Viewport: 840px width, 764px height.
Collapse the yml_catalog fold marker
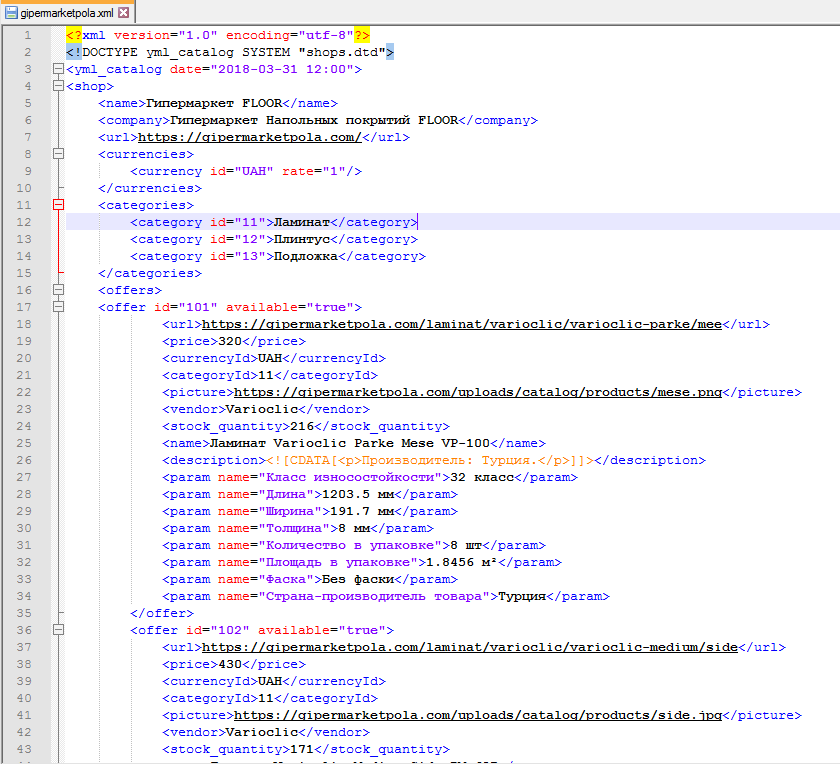[x=58, y=69]
